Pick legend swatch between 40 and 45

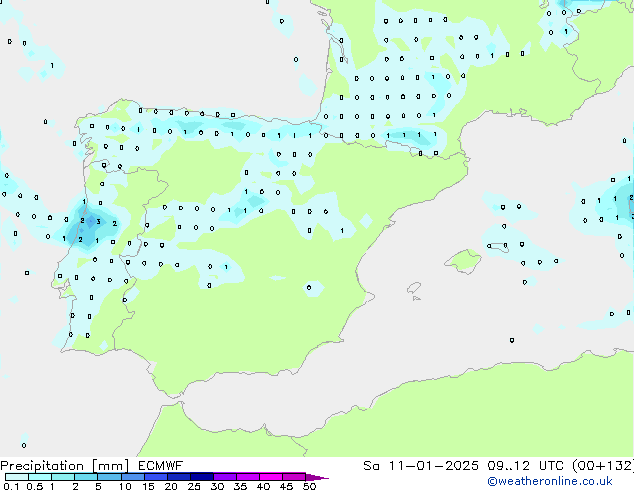(270, 477)
